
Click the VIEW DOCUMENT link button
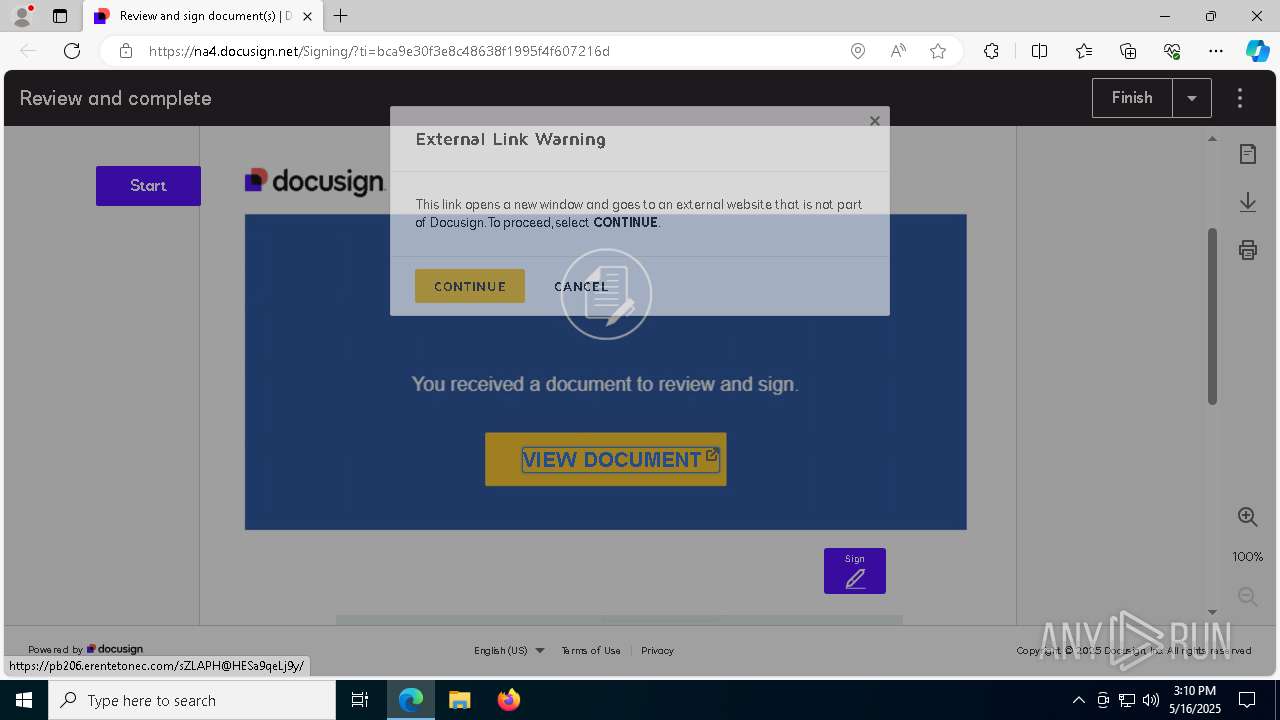pyautogui.click(x=606, y=459)
